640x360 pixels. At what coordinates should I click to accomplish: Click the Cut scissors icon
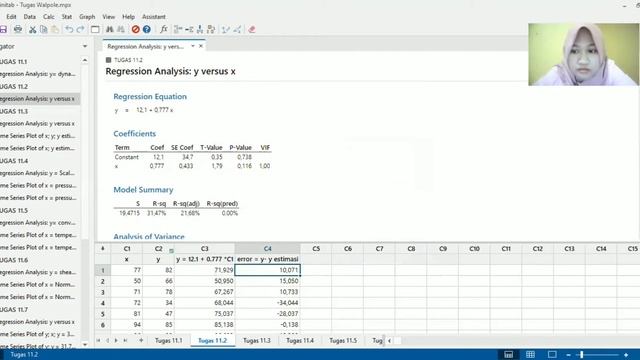[33, 29]
